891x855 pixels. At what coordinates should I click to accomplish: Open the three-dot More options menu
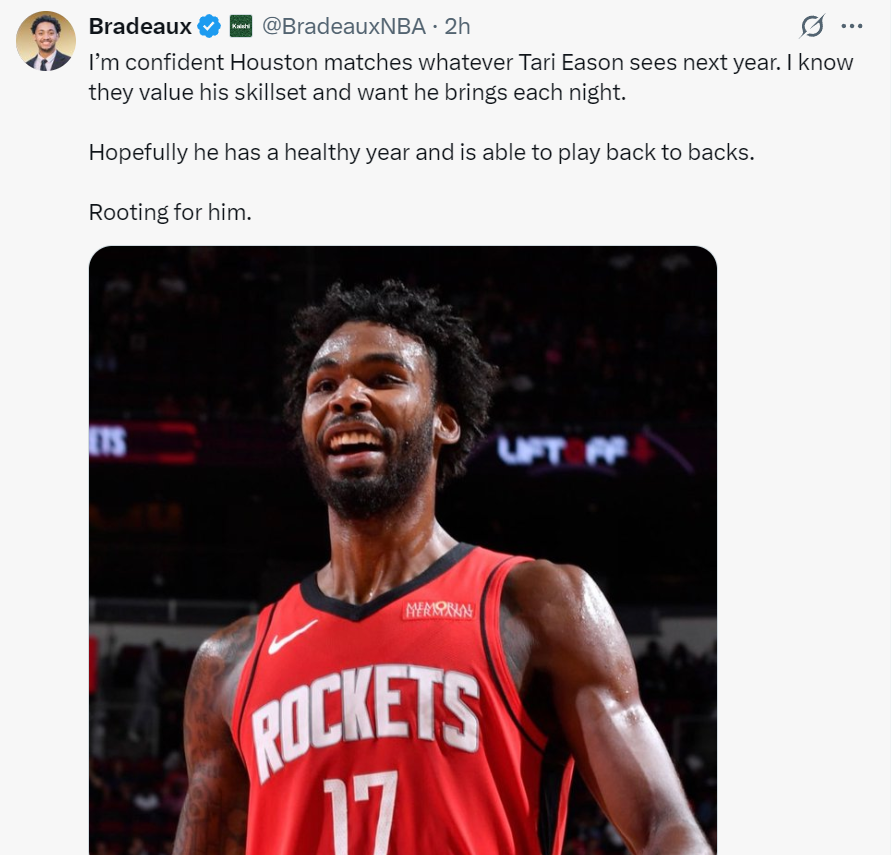pyautogui.click(x=851, y=26)
